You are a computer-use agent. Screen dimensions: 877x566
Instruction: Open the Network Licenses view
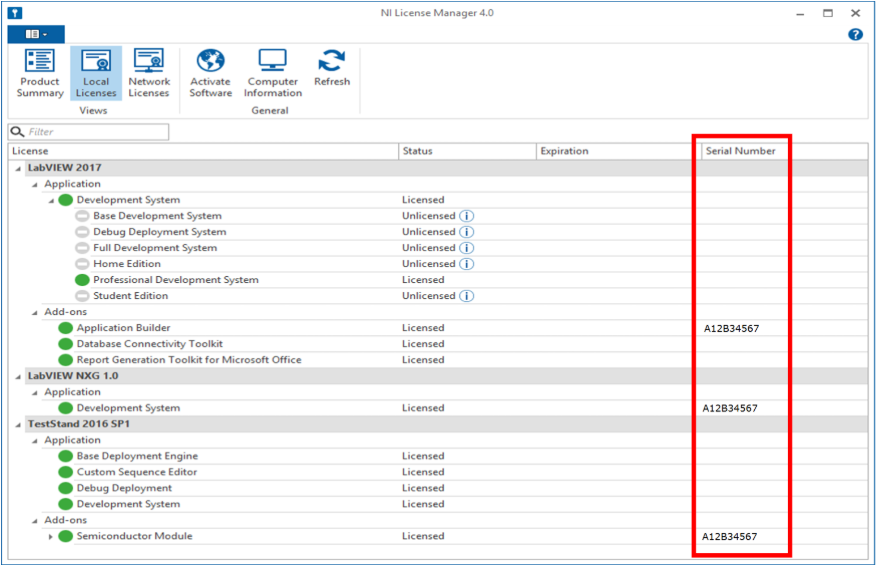pyautogui.click(x=149, y=73)
